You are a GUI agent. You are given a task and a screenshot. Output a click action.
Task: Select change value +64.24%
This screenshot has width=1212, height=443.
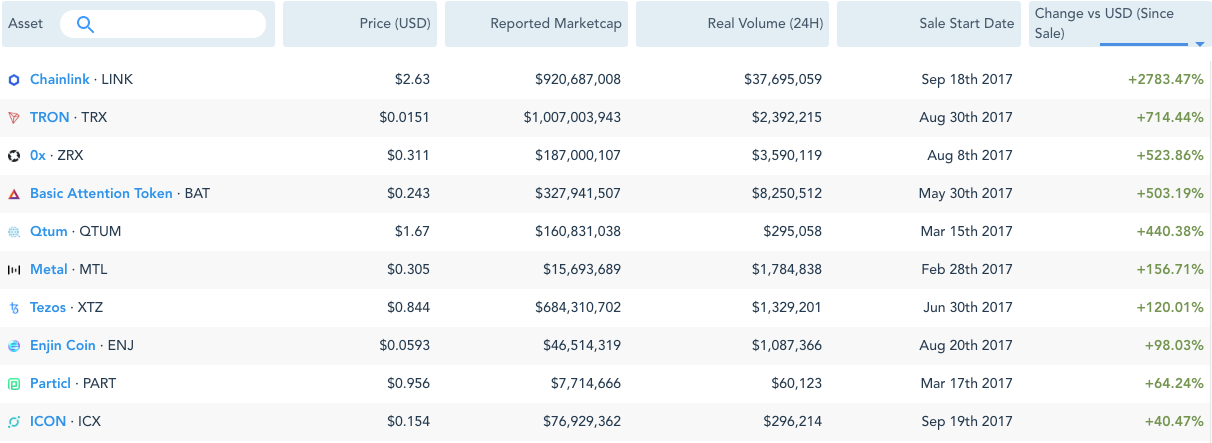tap(1174, 384)
